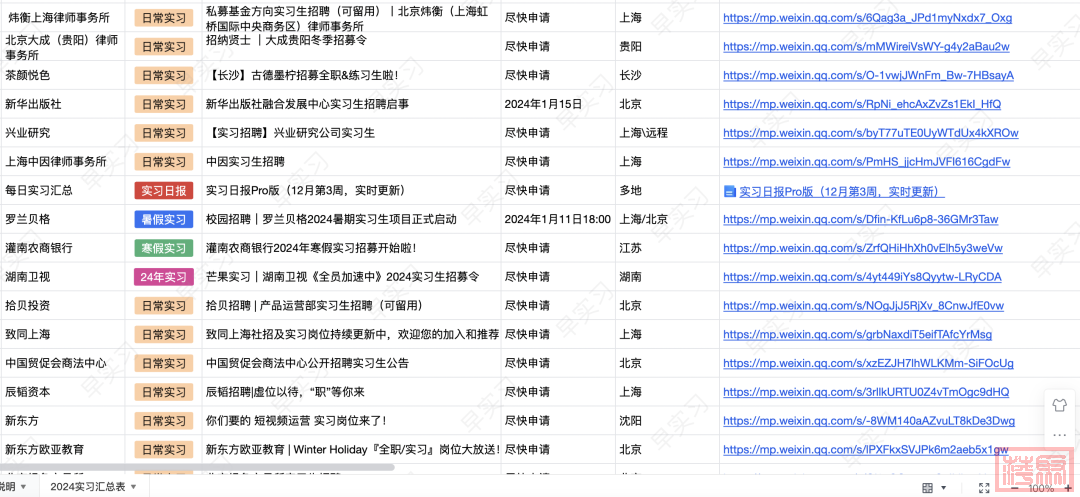Click the 日常实习 tag in 新华出版社 row
This screenshot has width=1080, height=497.
tap(163, 105)
